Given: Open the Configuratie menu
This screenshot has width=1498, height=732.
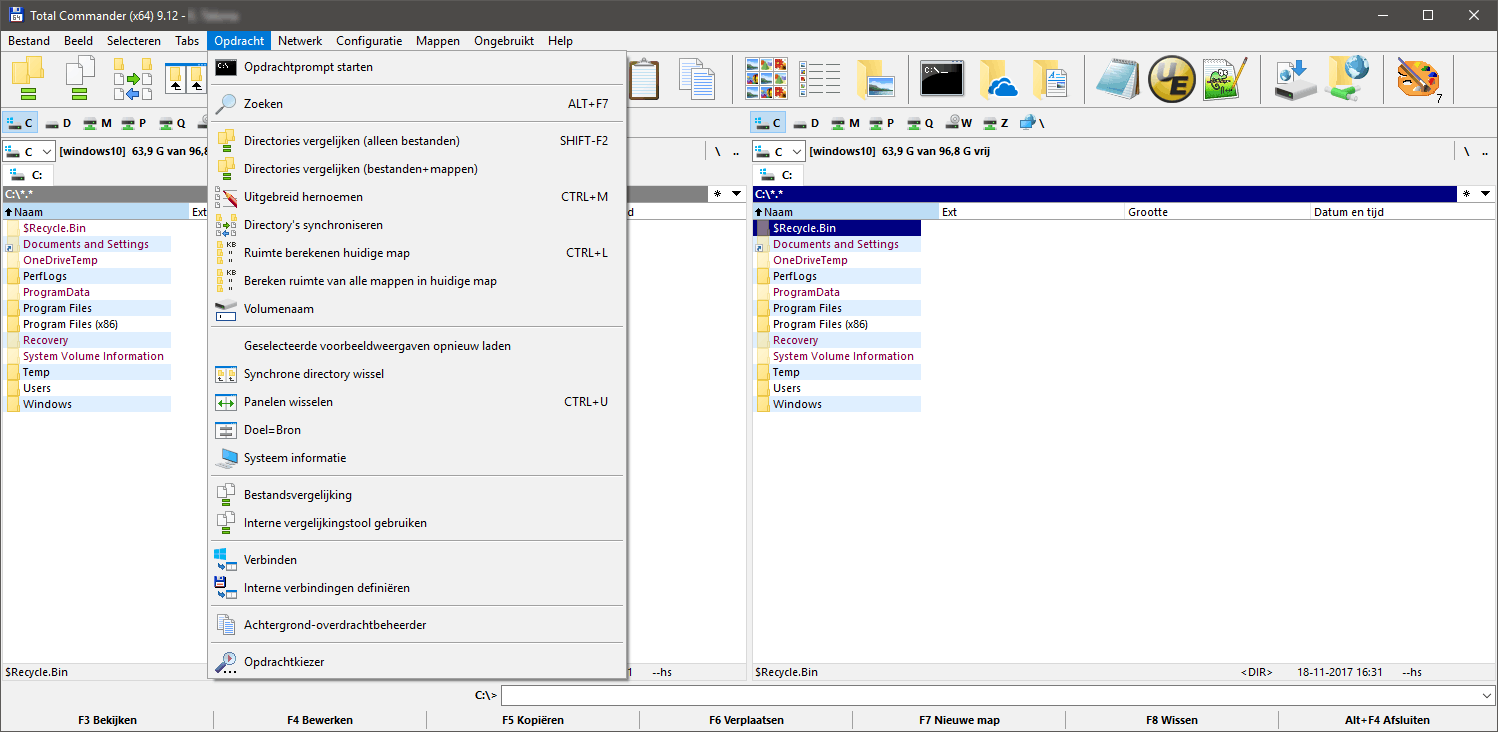Looking at the screenshot, I should point(369,41).
